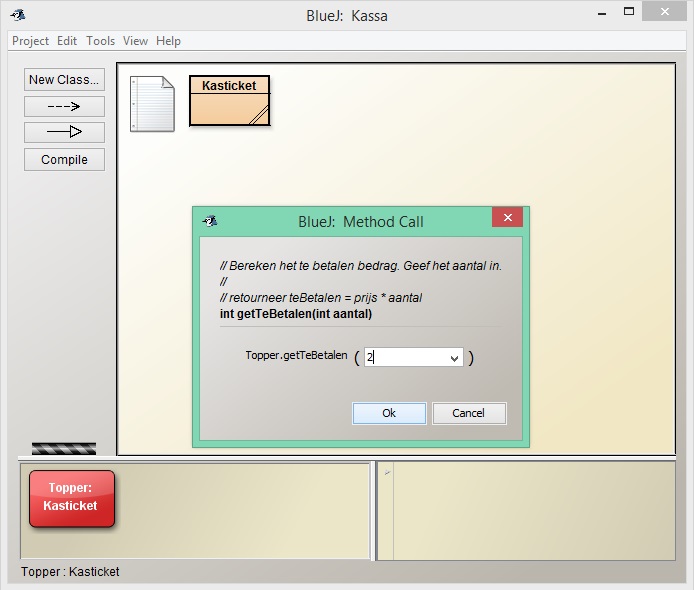The image size is (694, 590).
Task: Open the Edit menu
Action: 67,41
